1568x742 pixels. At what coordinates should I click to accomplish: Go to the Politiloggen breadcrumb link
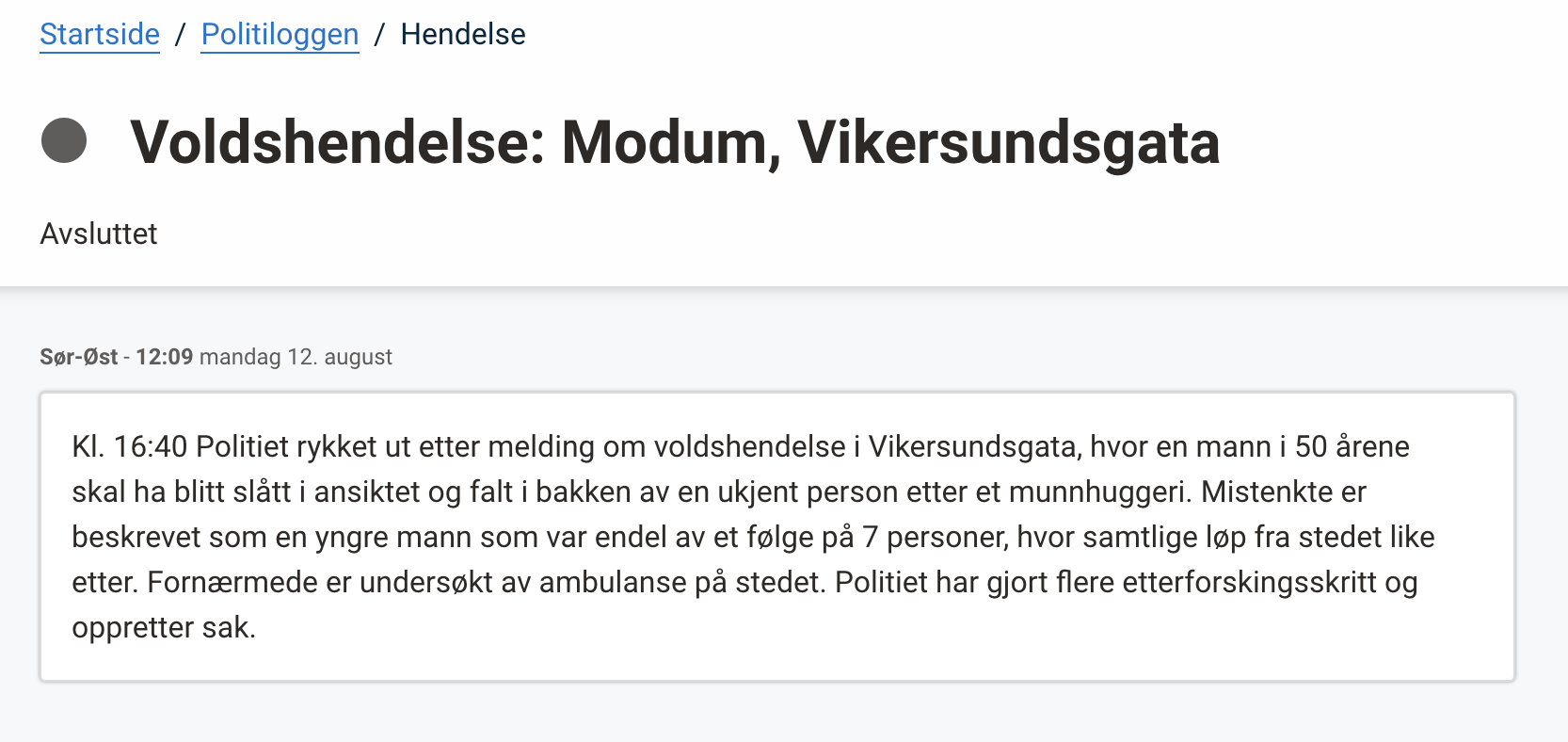click(x=280, y=35)
